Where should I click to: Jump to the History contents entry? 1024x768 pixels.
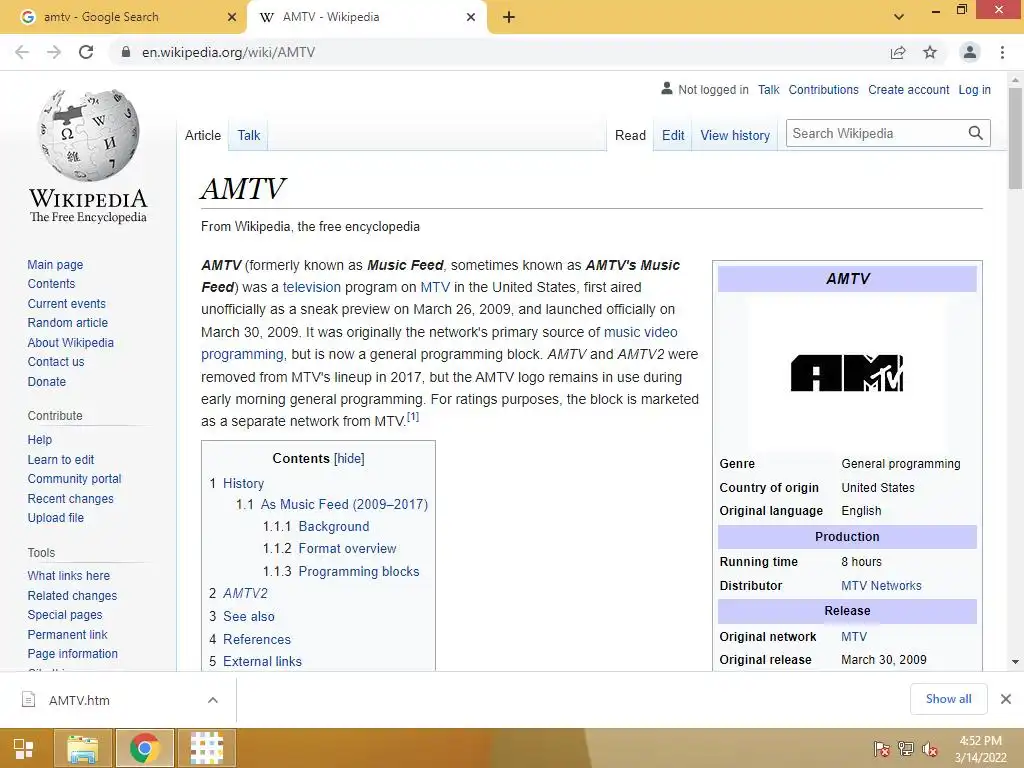[243, 483]
